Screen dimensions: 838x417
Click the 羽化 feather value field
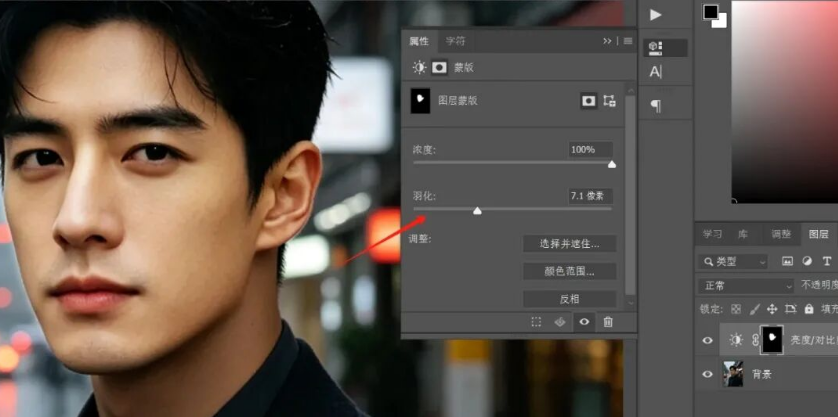[591, 196]
